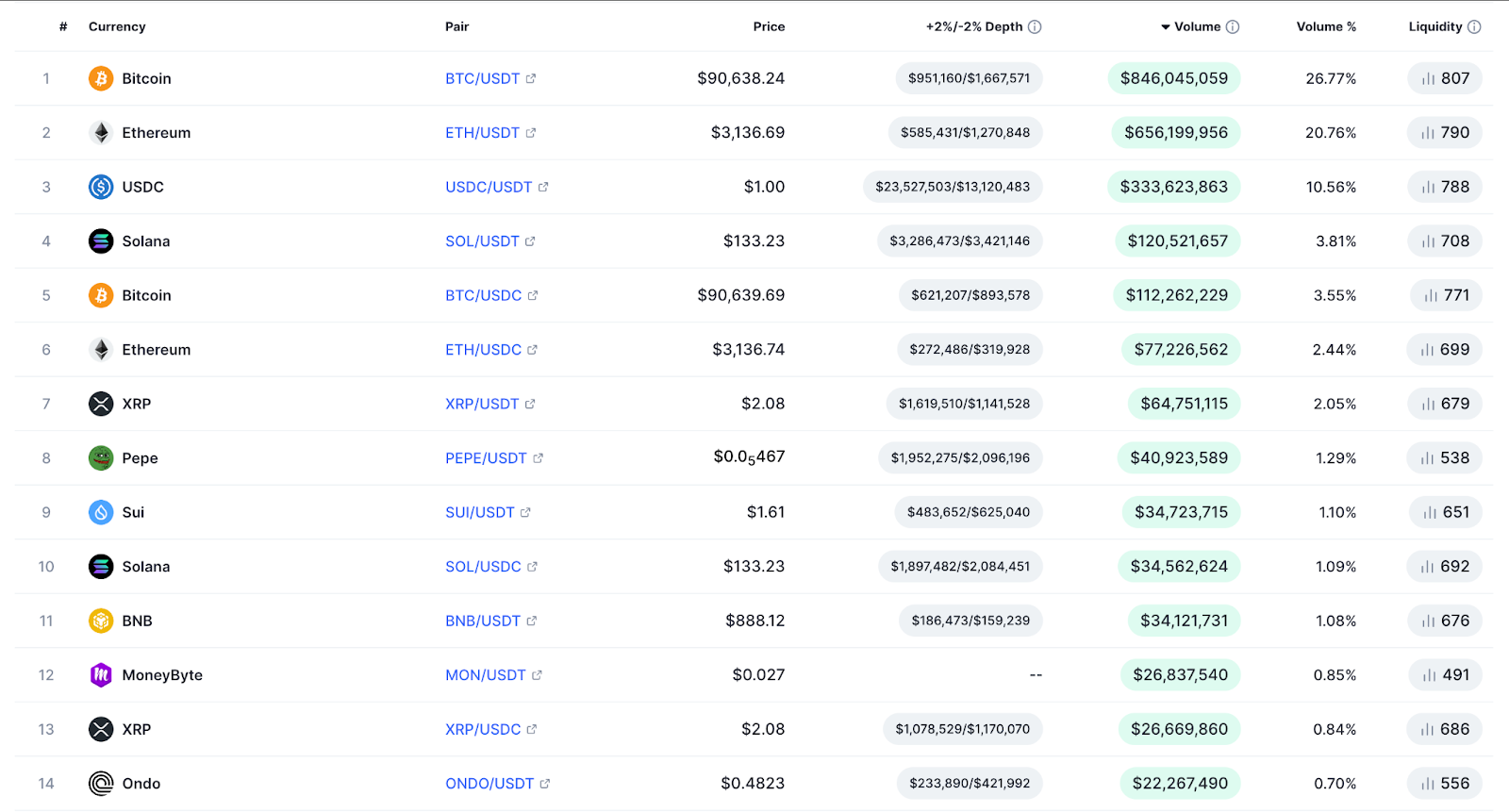Click the info icon next to Liquidity header
This screenshot has height=812, width=1509.
[1474, 26]
